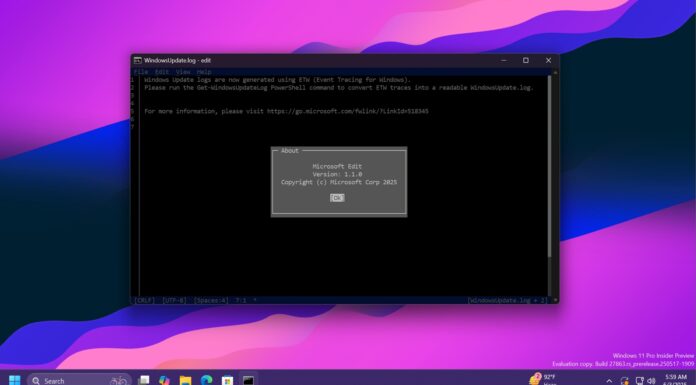Launch Copilot from the taskbar

(x=165, y=380)
